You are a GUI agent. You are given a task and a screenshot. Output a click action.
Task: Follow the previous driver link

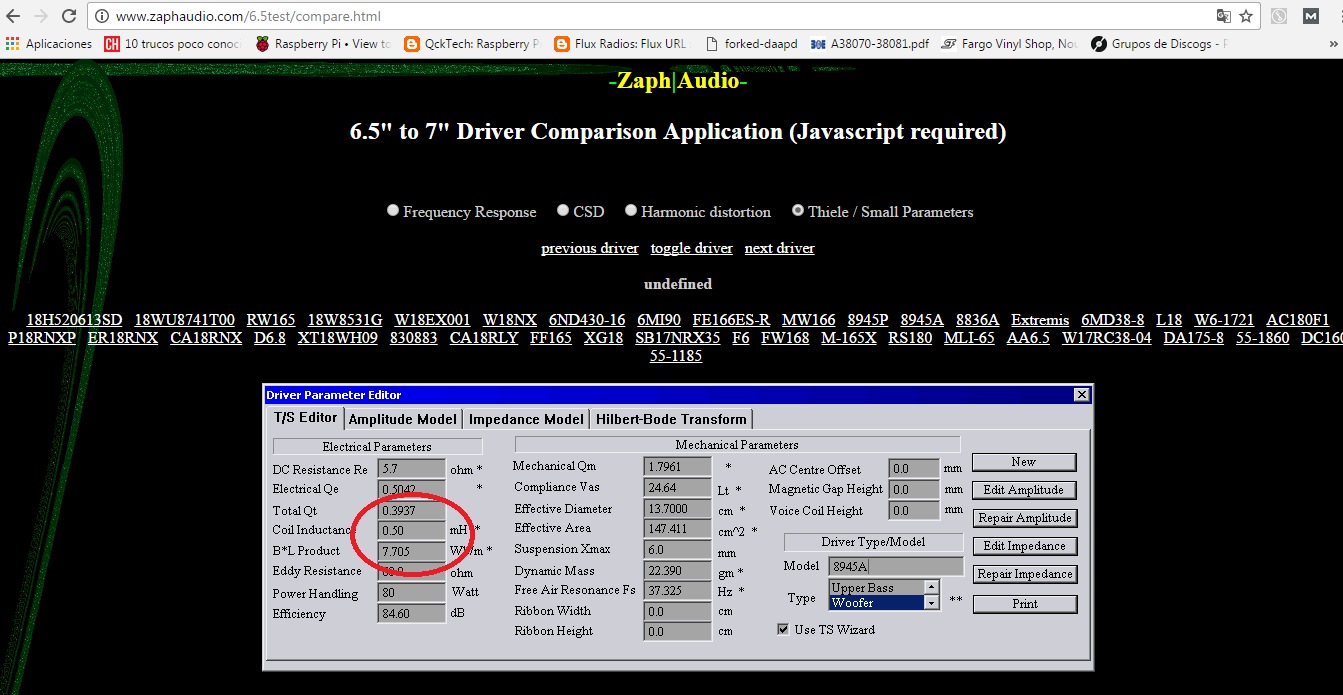pyautogui.click(x=590, y=248)
